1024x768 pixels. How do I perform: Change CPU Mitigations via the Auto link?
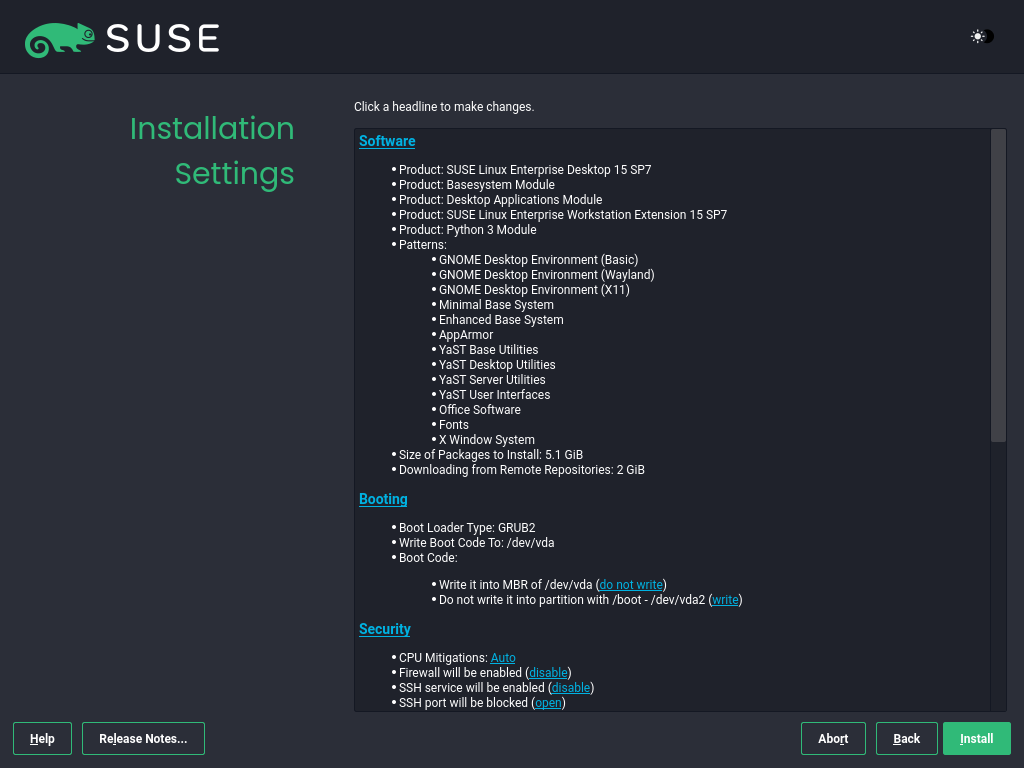pyautogui.click(x=502, y=657)
